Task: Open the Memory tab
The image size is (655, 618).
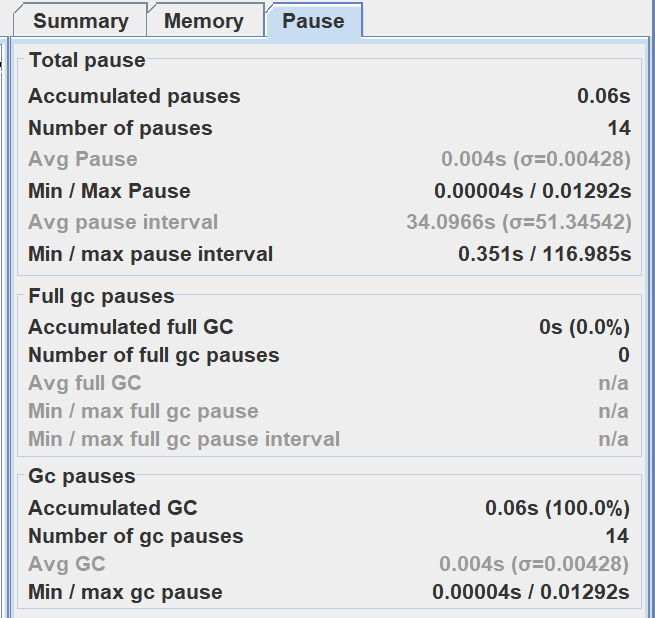Action: coord(204,21)
